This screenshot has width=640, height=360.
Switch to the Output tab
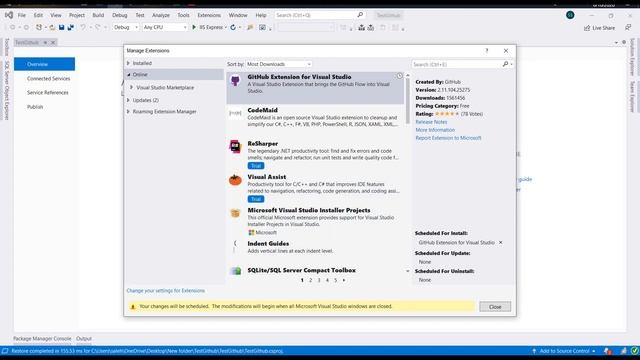84,339
